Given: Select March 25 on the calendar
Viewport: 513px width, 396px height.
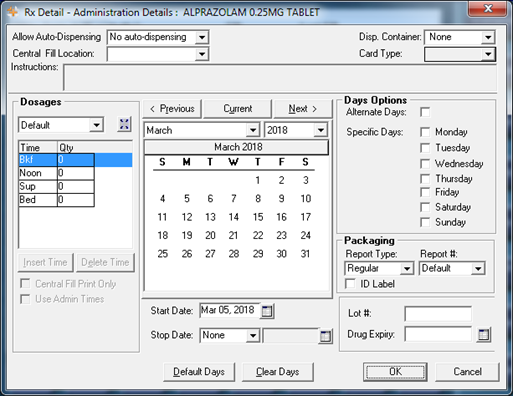Looking at the screenshot, I should click(x=162, y=254).
